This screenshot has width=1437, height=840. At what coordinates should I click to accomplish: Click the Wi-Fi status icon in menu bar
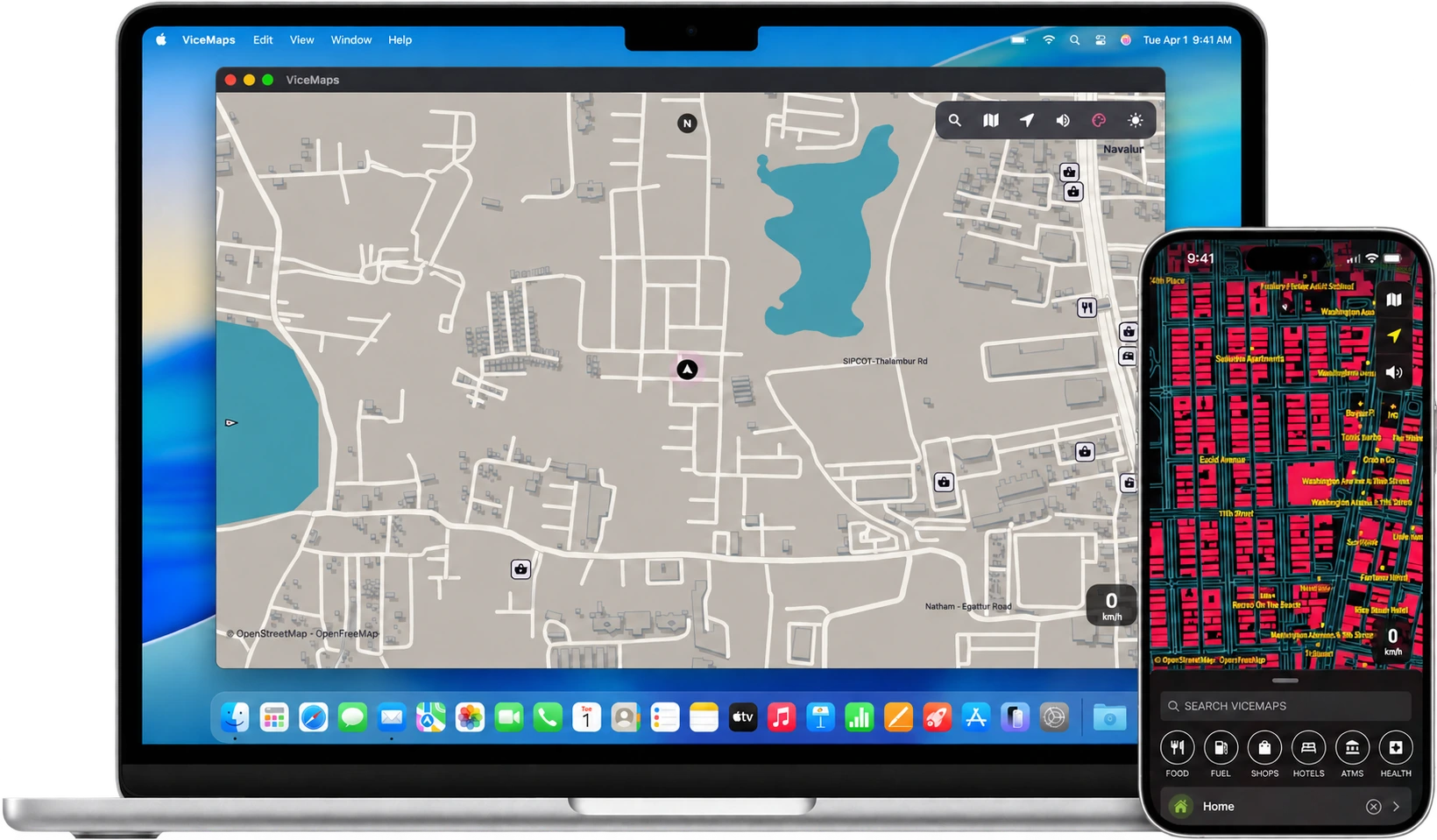pos(1048,39)
